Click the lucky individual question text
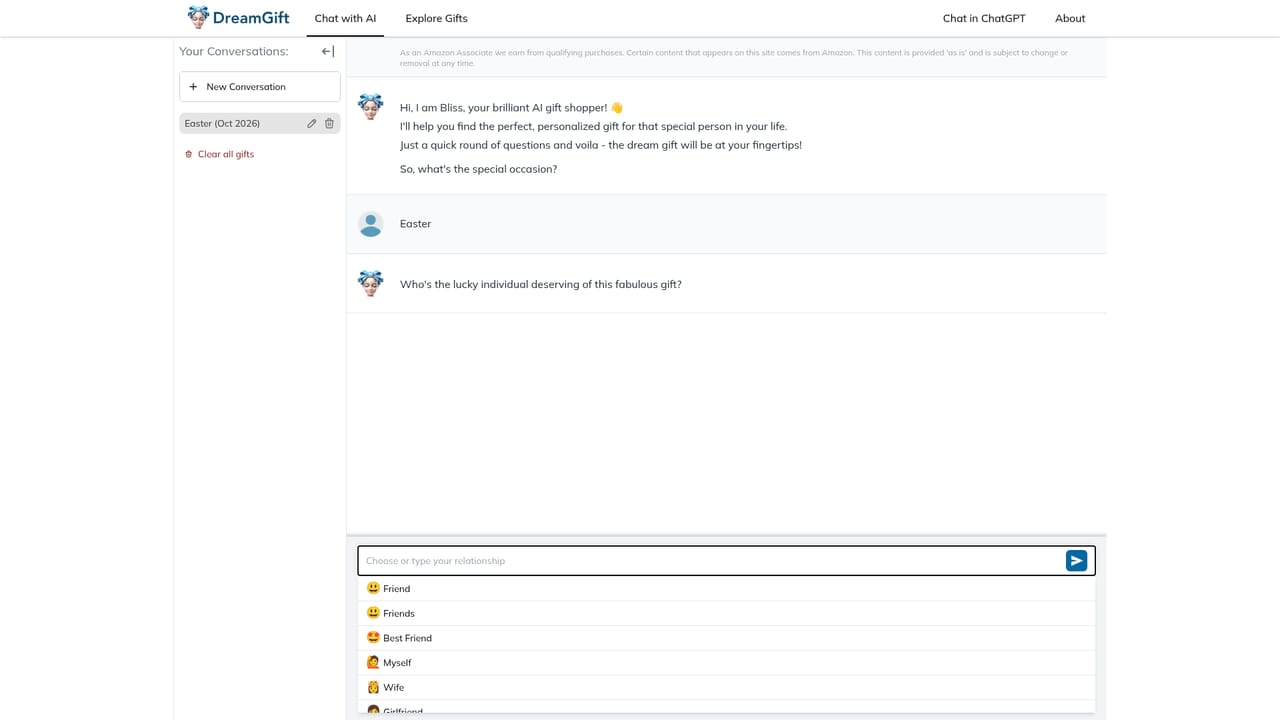 [x=540, y=285]
